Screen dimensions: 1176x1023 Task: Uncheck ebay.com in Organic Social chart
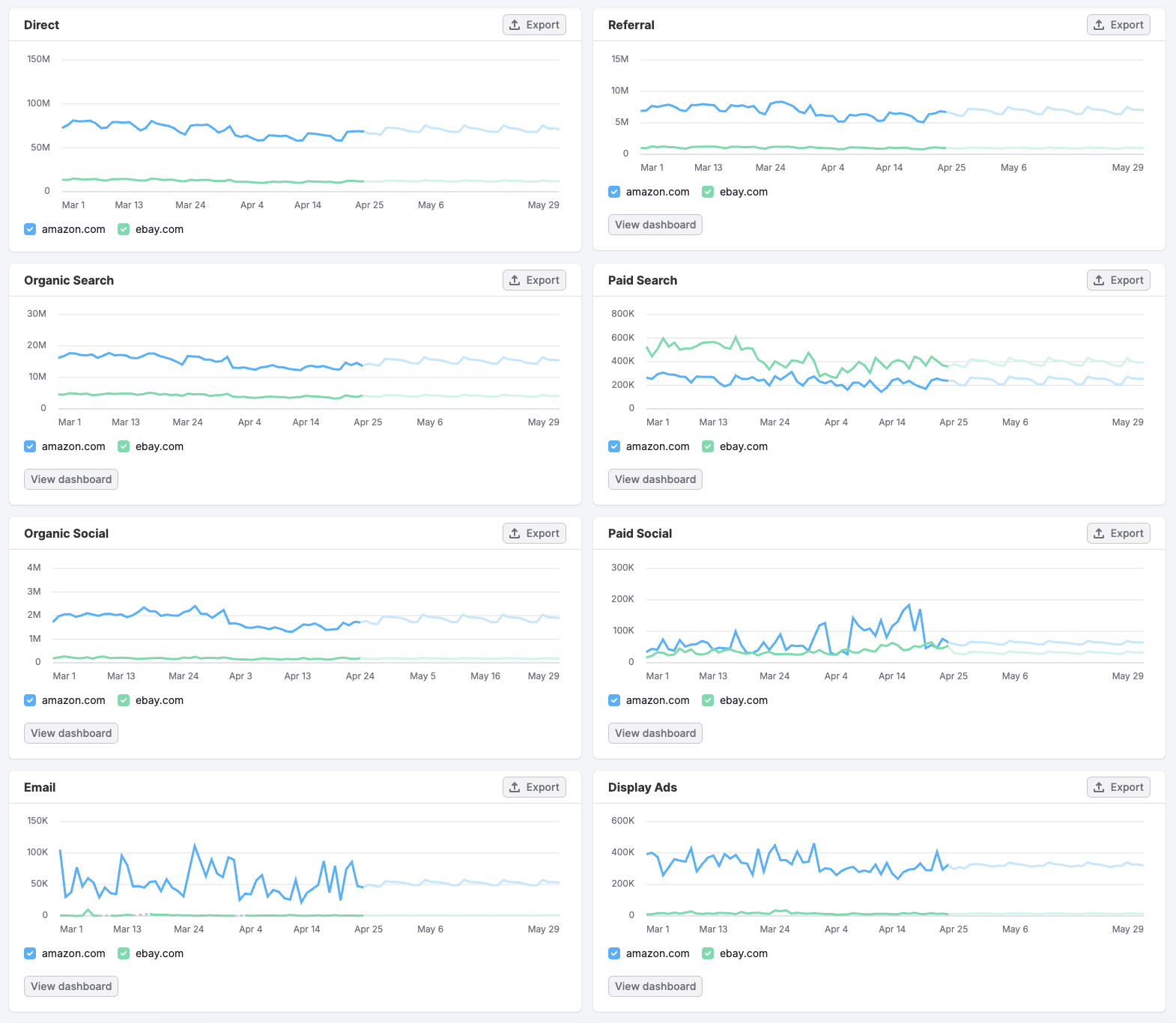[x=124, y=700]
